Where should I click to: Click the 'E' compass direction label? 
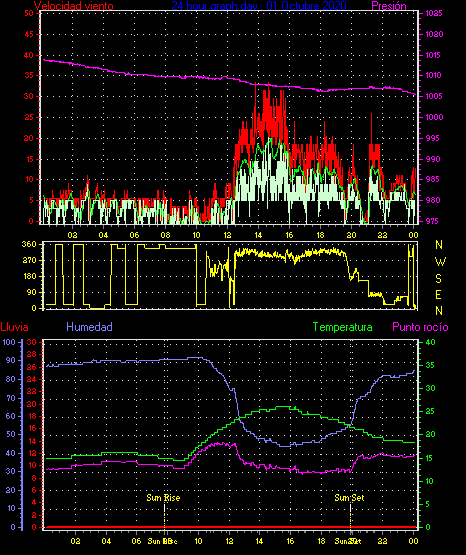438,294
